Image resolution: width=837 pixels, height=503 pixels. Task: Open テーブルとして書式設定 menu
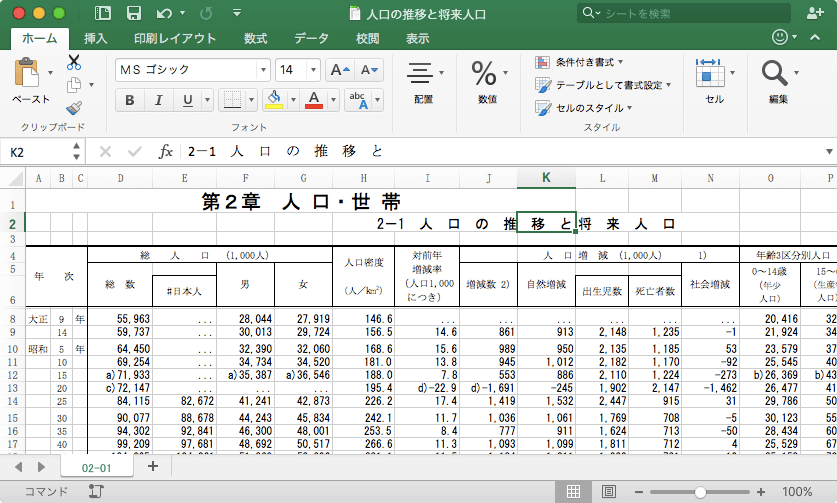tap(603, 85)
